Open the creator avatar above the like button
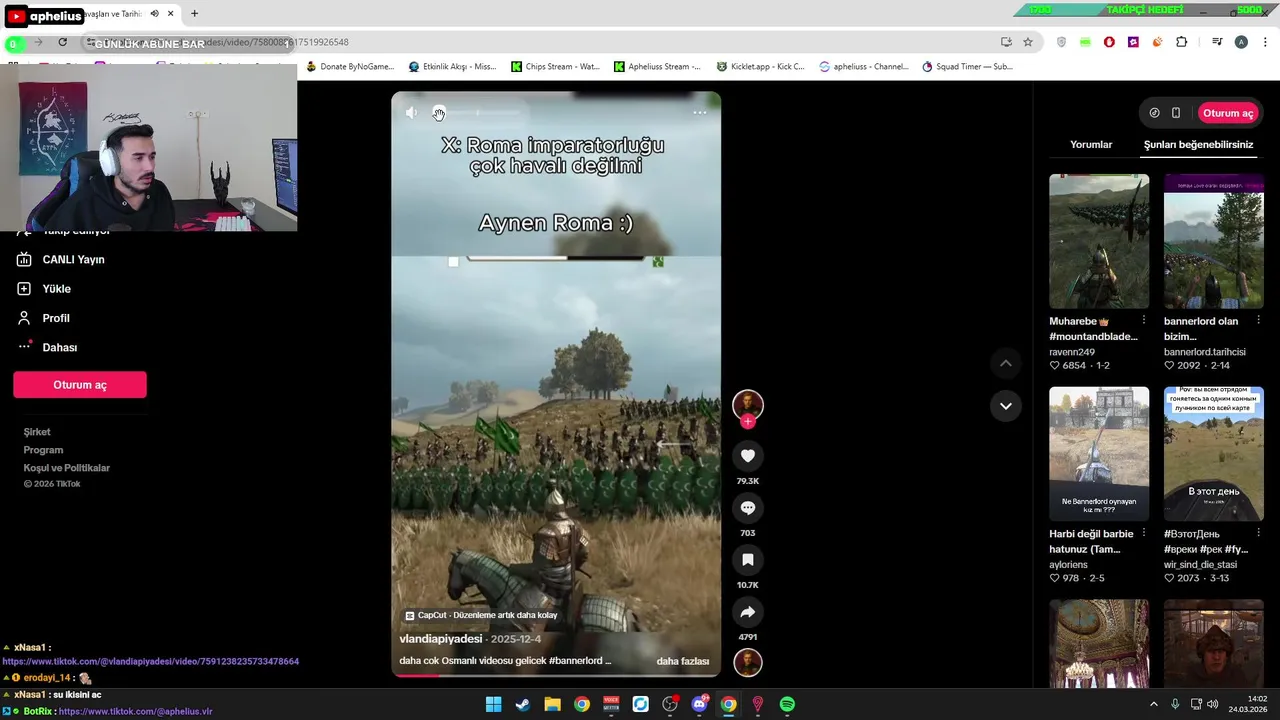 [748, 404]
